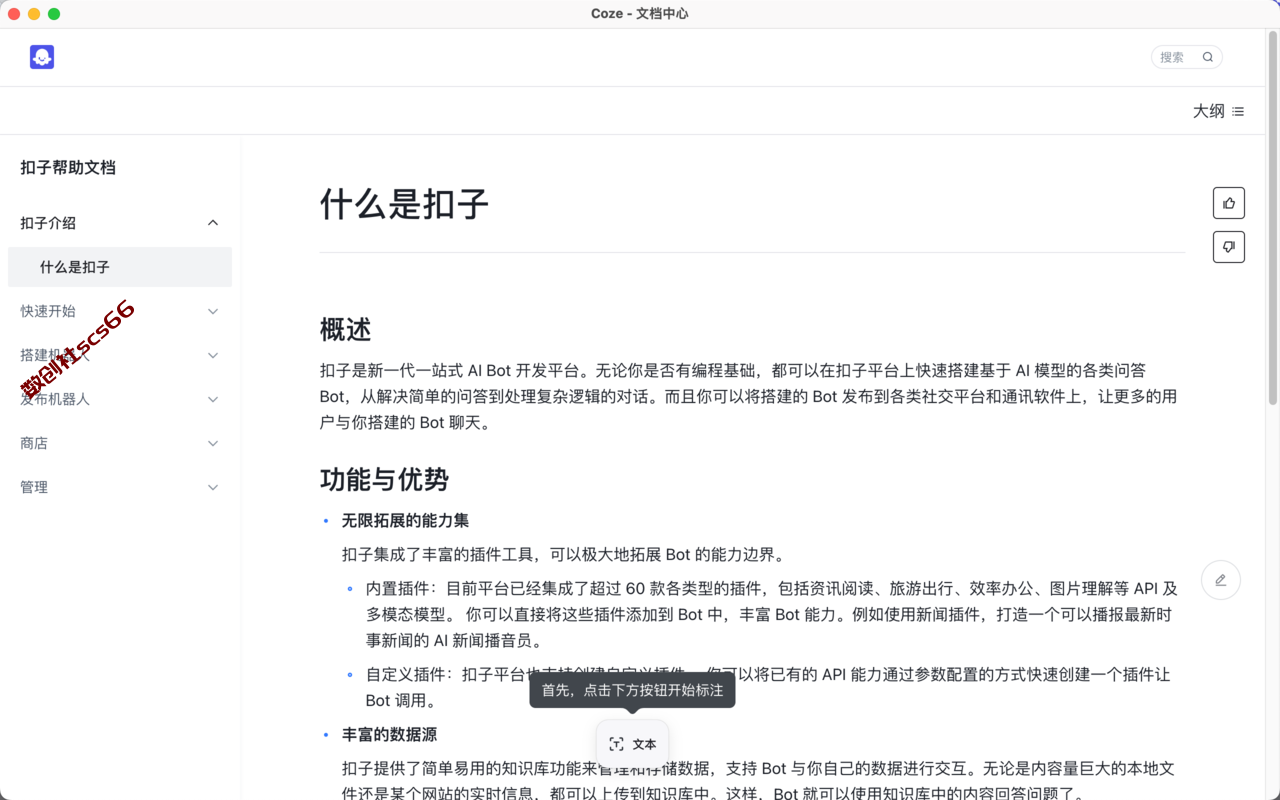The width and height of the screenshot is (1280, 800).
Task: Click the 无限拓展的能力集 bullet text
Action: (405, 521)
